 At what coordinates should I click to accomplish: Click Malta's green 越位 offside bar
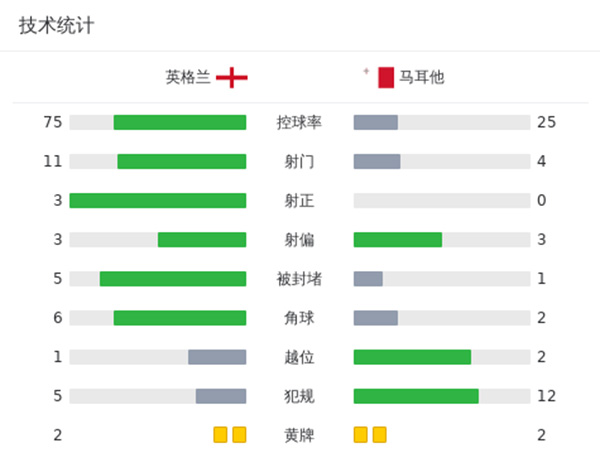(x=412, y=357)
